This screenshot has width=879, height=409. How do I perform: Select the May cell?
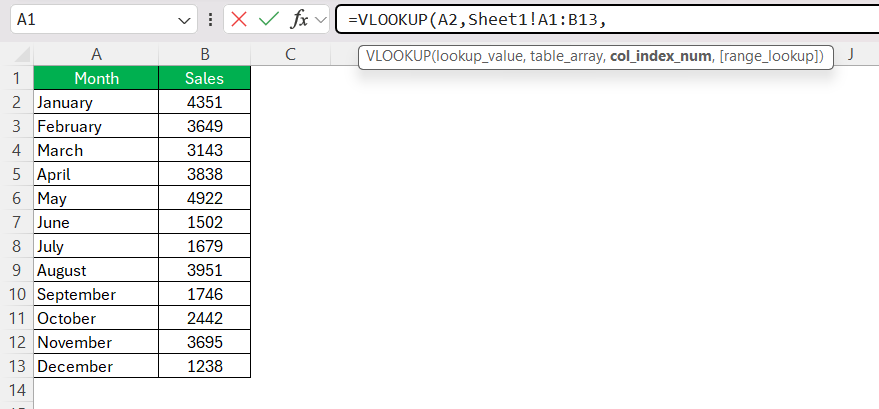[x=96, y=198]
